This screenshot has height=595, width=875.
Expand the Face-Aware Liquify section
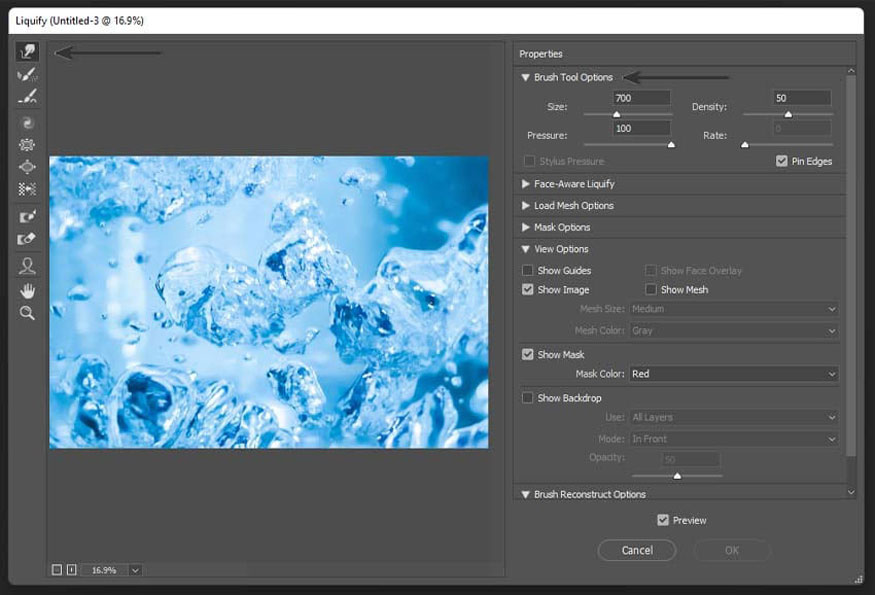tap(526, 184)
